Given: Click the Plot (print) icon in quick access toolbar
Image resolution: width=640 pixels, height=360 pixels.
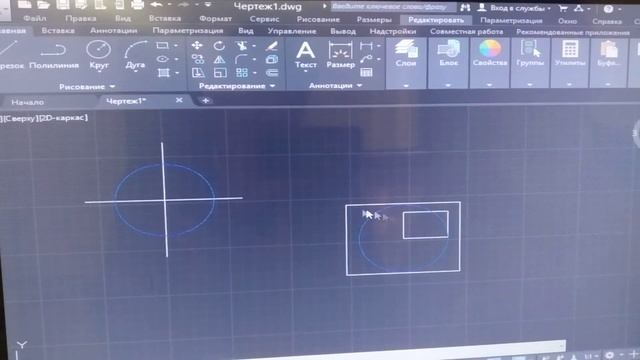Looking at the screenshot, I should pos(137,5).
